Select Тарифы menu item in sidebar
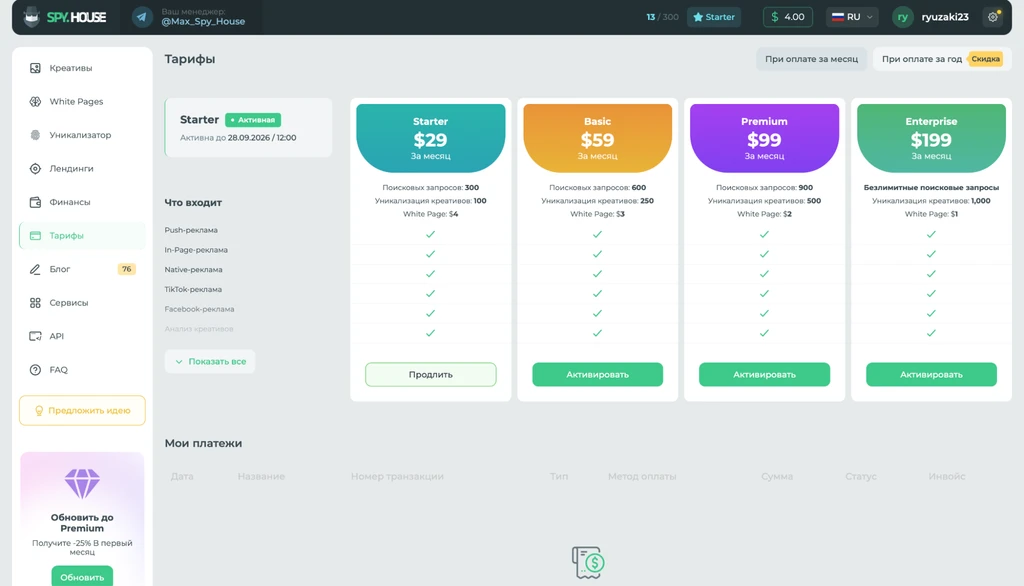This screenshot has width=1024, height=586. pos(82,235)
